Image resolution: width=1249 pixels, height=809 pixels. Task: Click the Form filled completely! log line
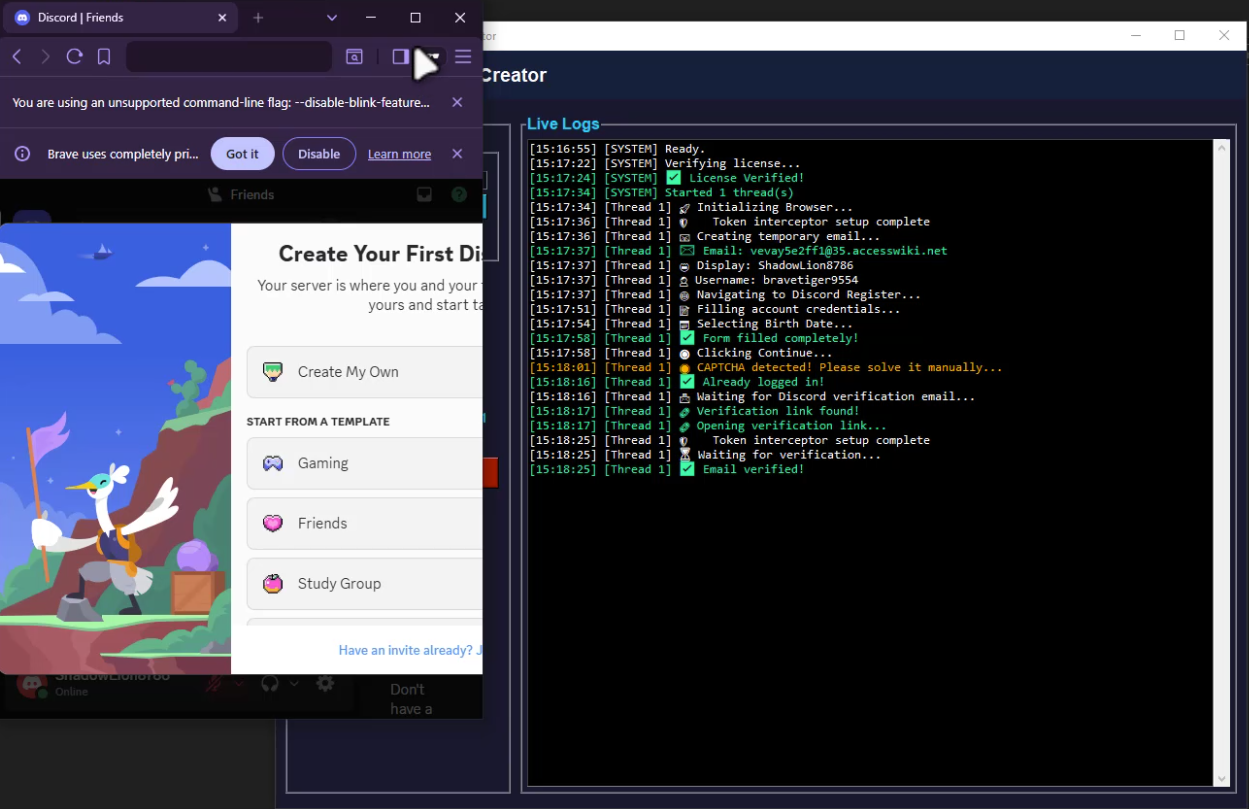pyautogui.click(x=694, y=338)
